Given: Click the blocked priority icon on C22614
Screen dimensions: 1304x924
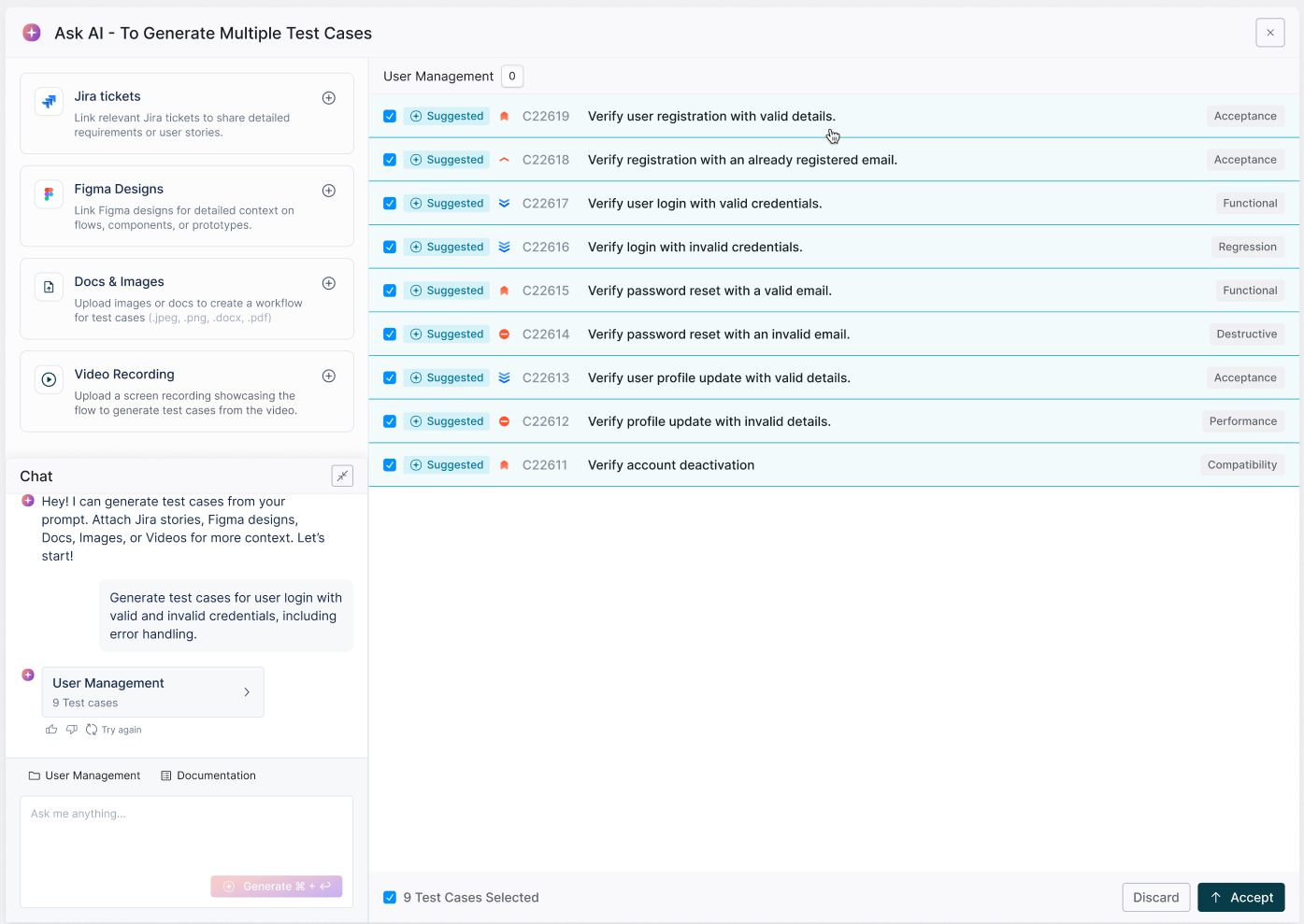Looking at the screenshot, I should pyautogui.click(x=503, y=334).
